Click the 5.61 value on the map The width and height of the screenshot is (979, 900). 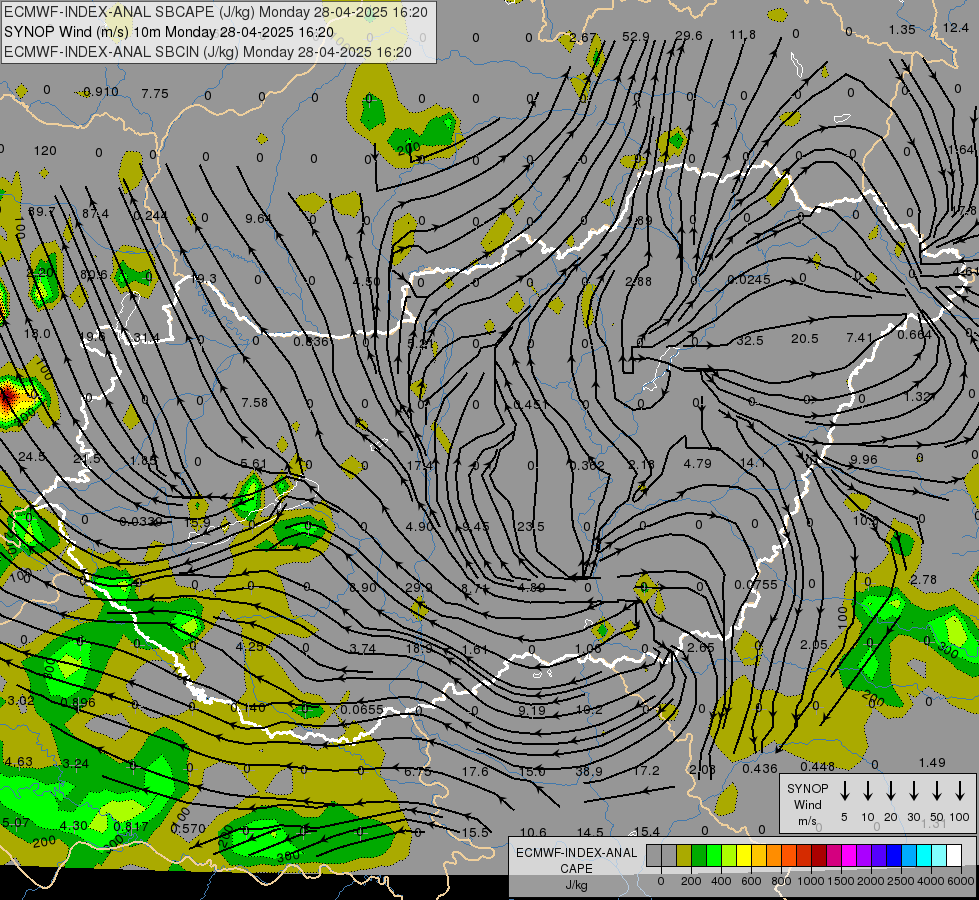(253, 464)
